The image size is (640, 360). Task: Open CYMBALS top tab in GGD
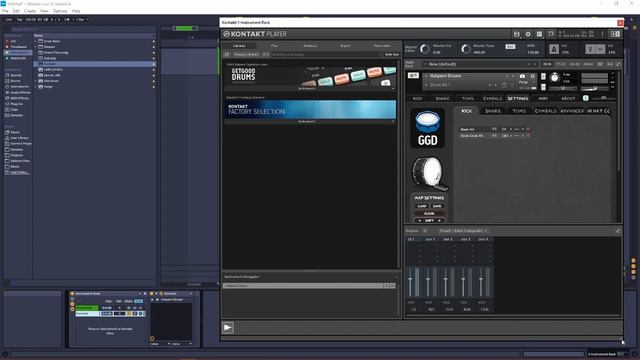(492, 98)
